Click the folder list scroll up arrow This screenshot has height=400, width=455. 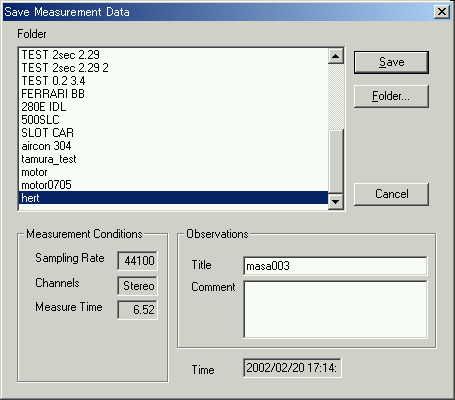335,56
